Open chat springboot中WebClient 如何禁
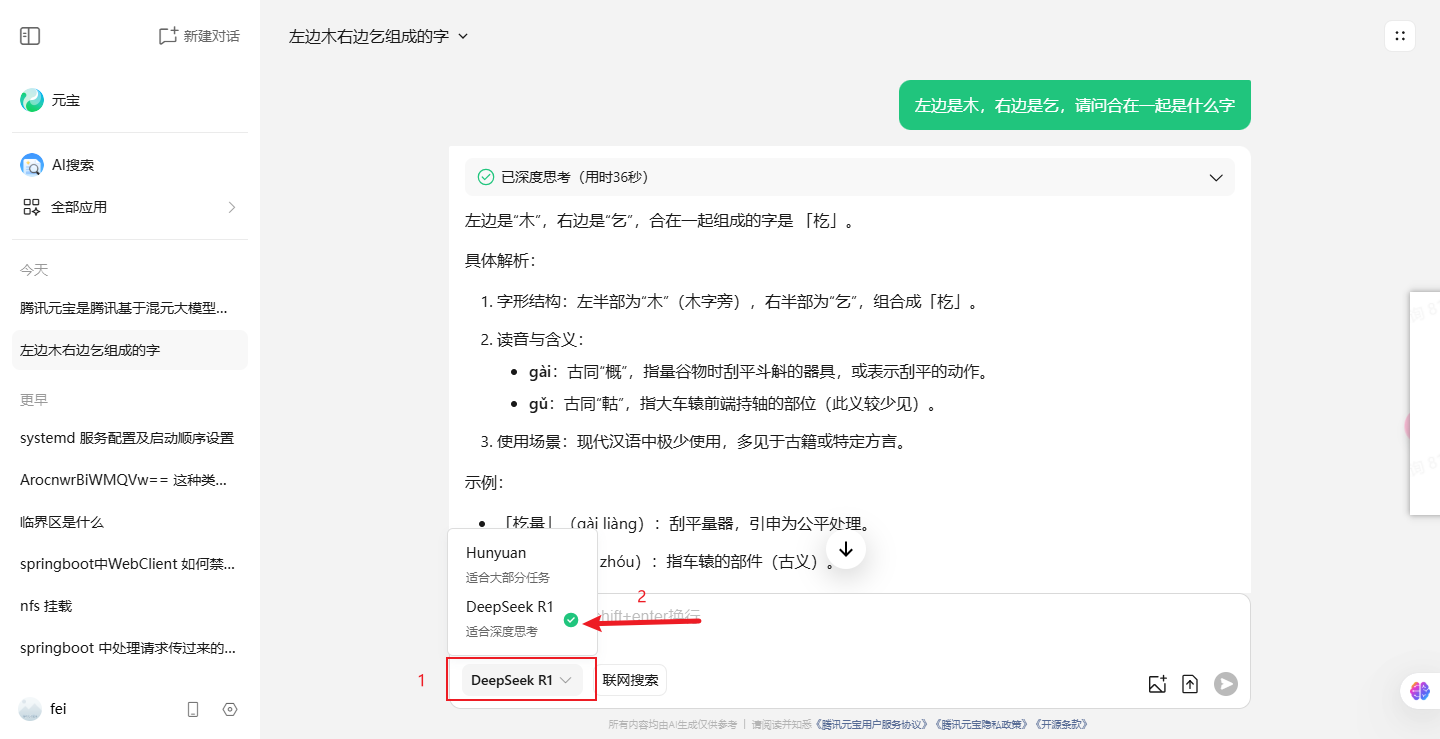The height and width of the screenshot is (739, 1440). 130,564
